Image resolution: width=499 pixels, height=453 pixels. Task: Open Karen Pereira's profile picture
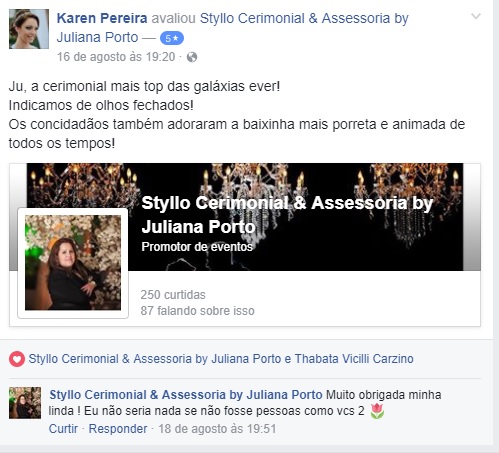[29, 29]
